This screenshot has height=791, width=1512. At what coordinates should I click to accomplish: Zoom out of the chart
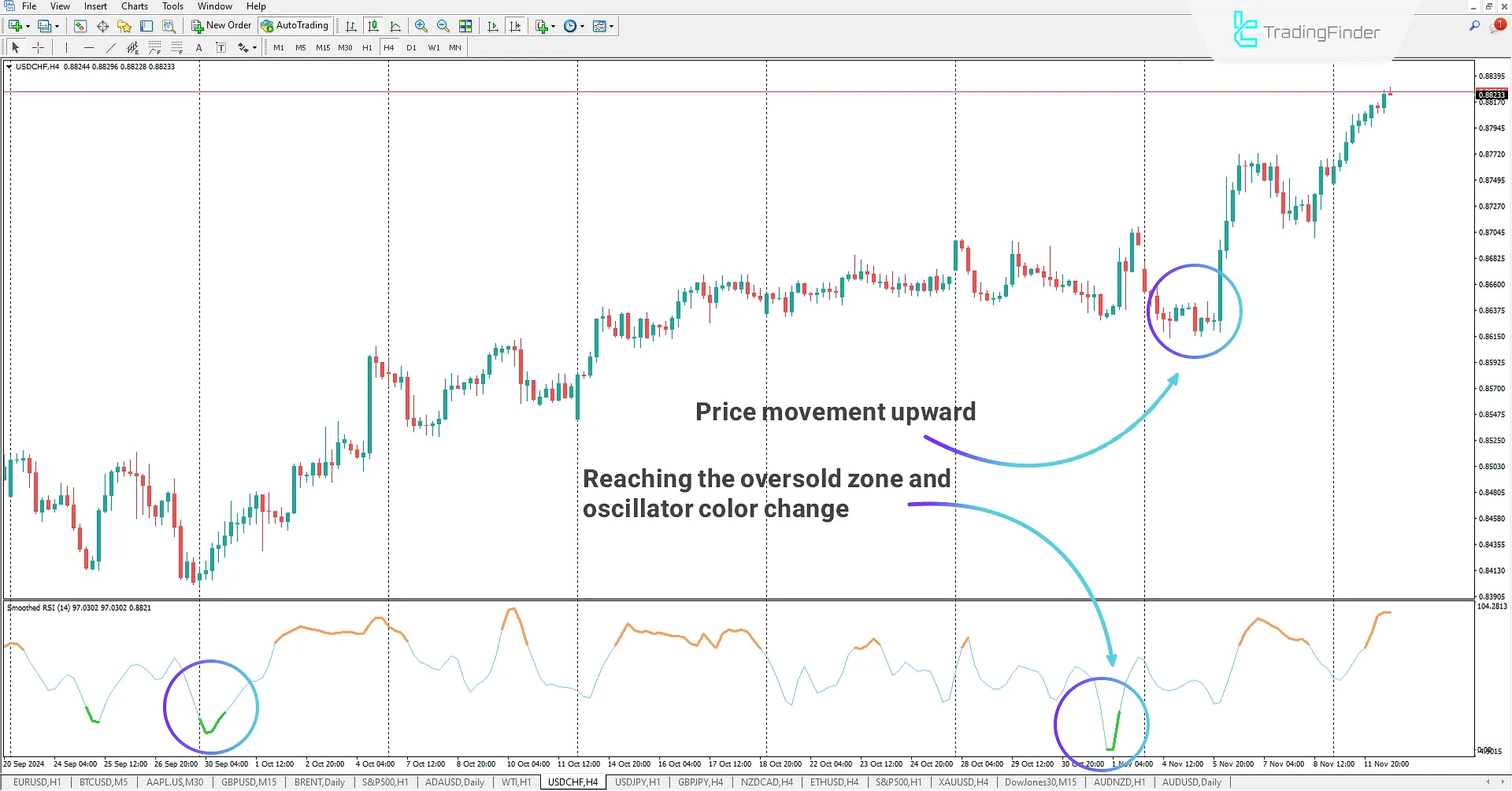pos(443,25)
